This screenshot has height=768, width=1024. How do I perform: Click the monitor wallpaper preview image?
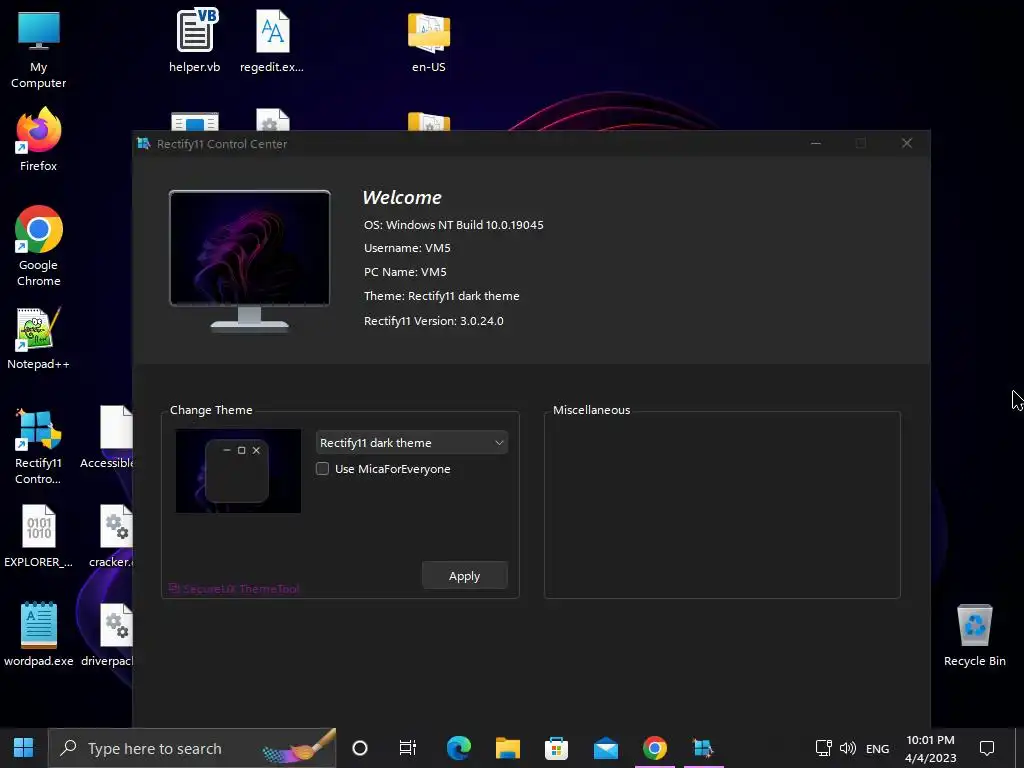pyautogui.click(x=249, y=248)
